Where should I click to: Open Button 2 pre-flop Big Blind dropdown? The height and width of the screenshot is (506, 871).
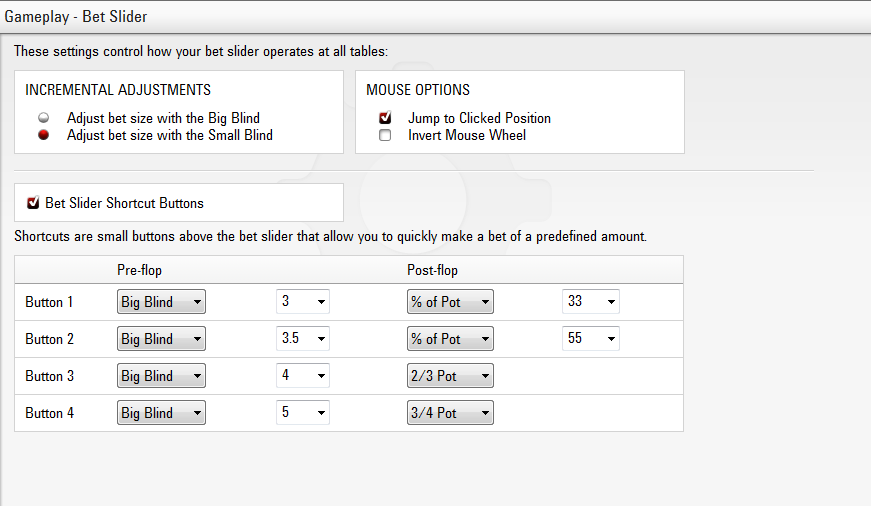click(161, 339)
